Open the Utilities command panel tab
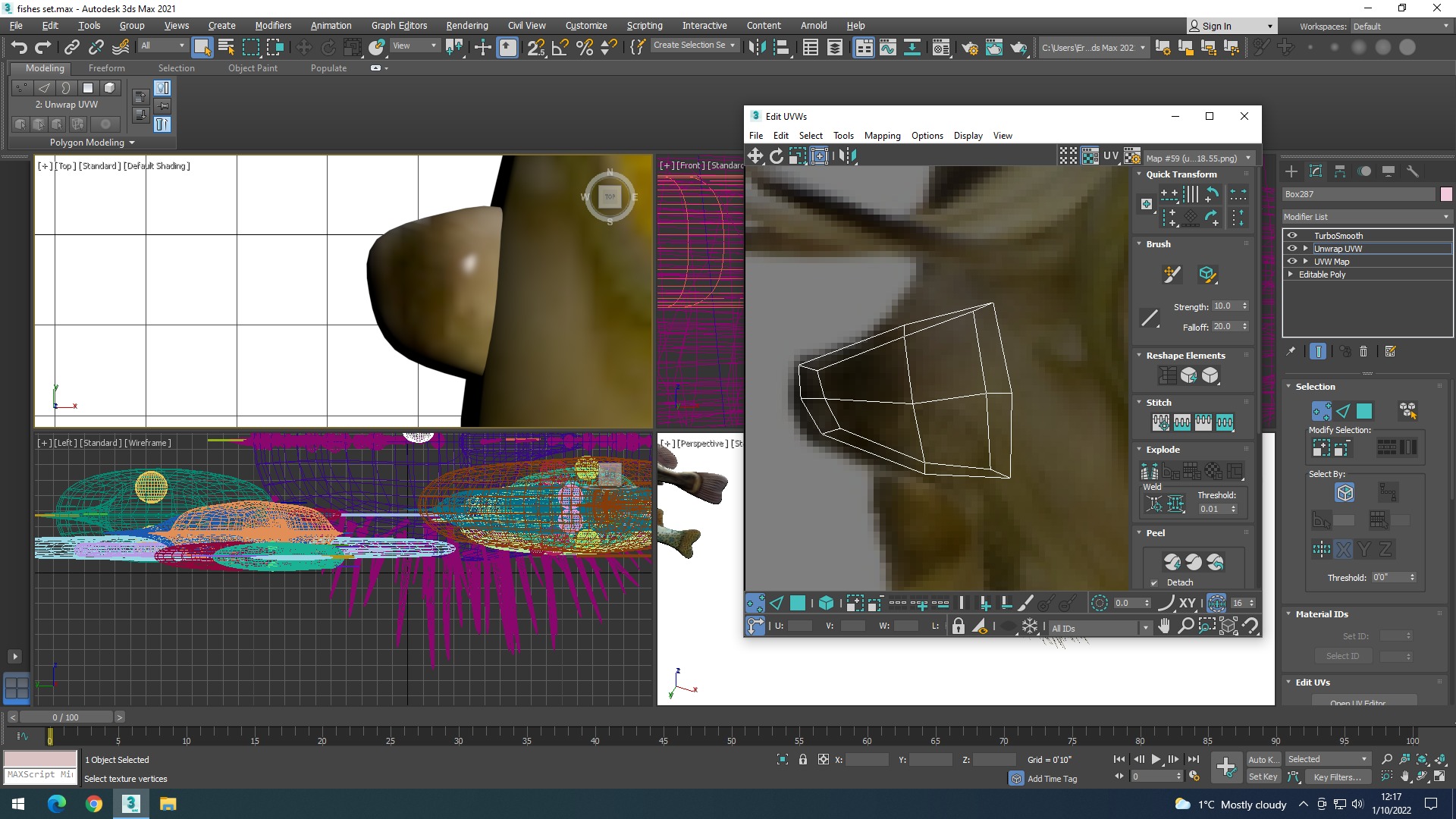Screen dimensions: 1456x819 point(1413,171)
